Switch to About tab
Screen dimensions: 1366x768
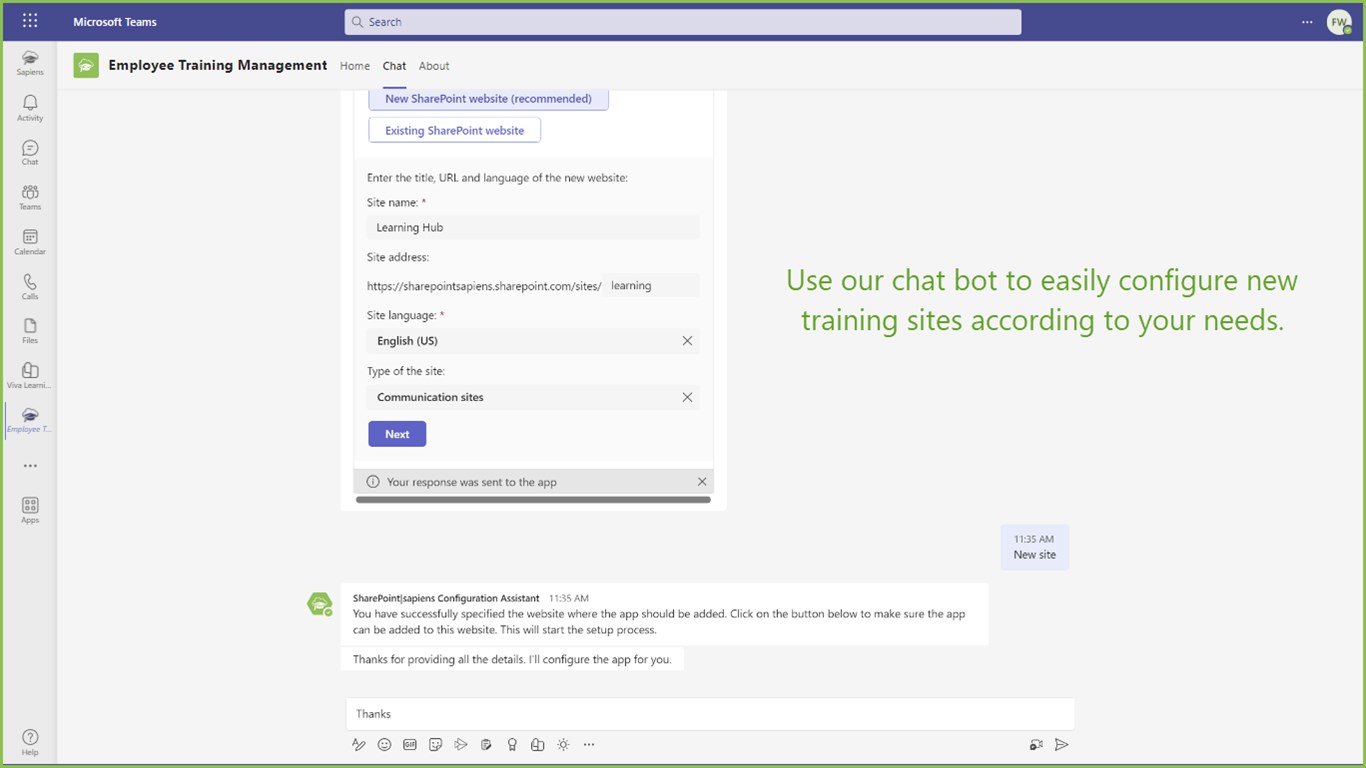(434, 66)
